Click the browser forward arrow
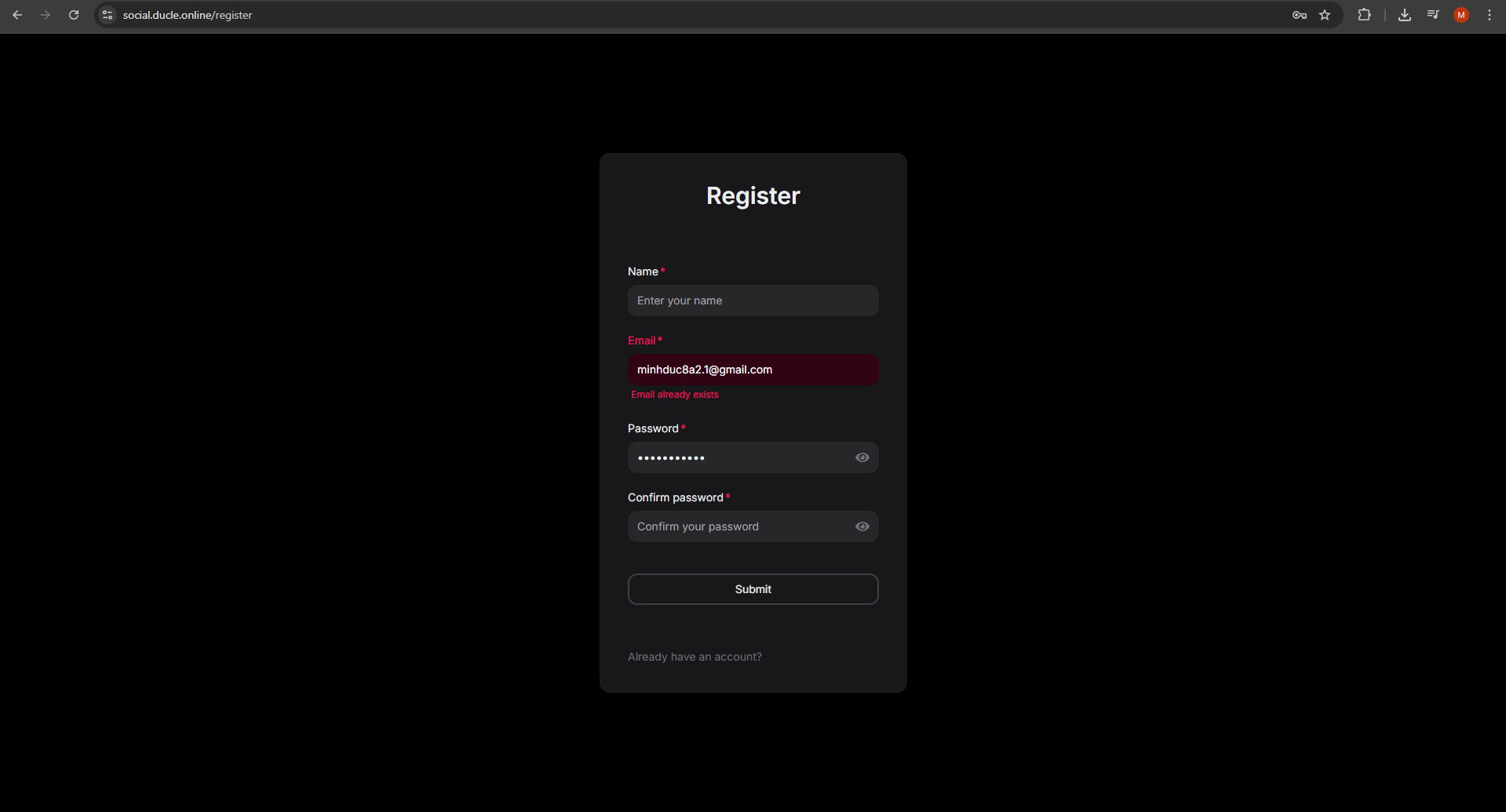The height and width of the screenshot is (812, 1506). coord(46,15)
